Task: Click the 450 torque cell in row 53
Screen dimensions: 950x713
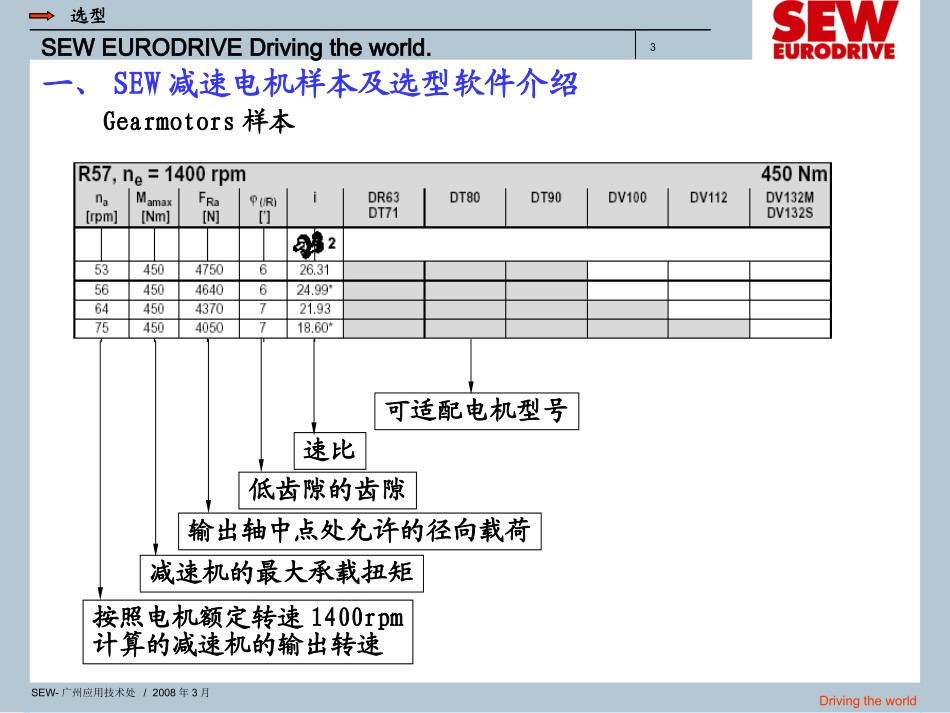Action: (x=154, y=270)
